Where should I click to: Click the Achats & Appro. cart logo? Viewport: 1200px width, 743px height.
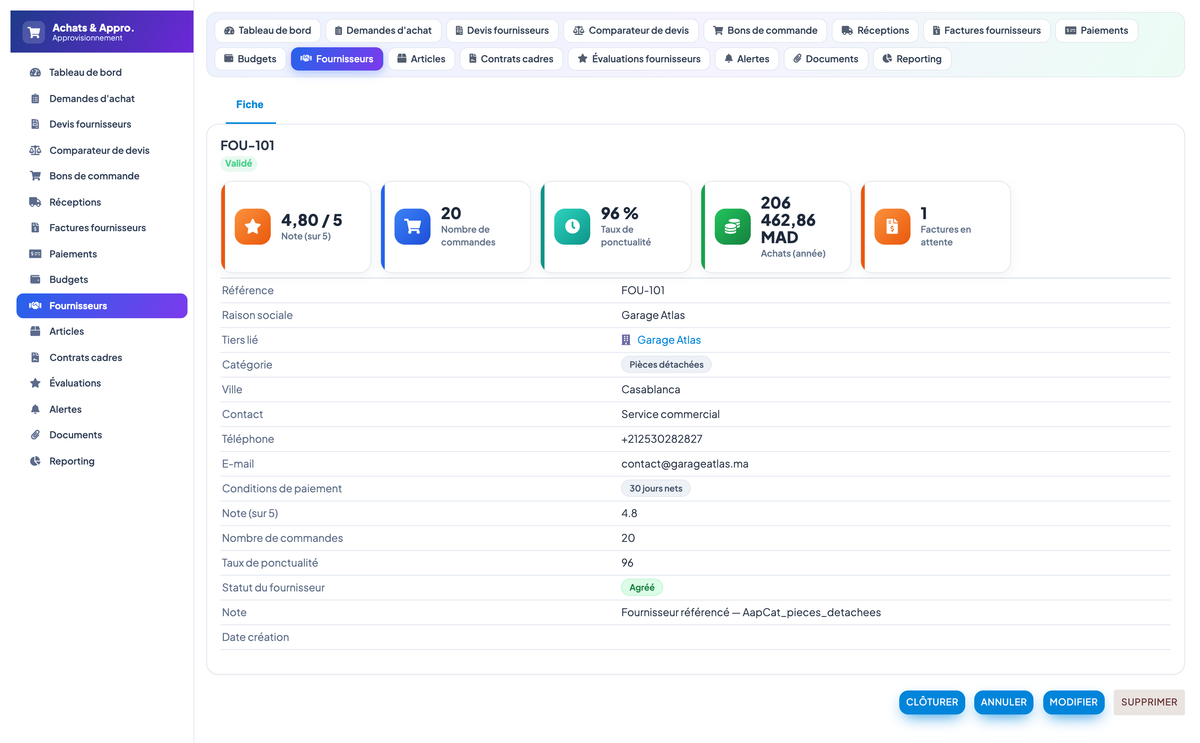click(x=35, y=32)
